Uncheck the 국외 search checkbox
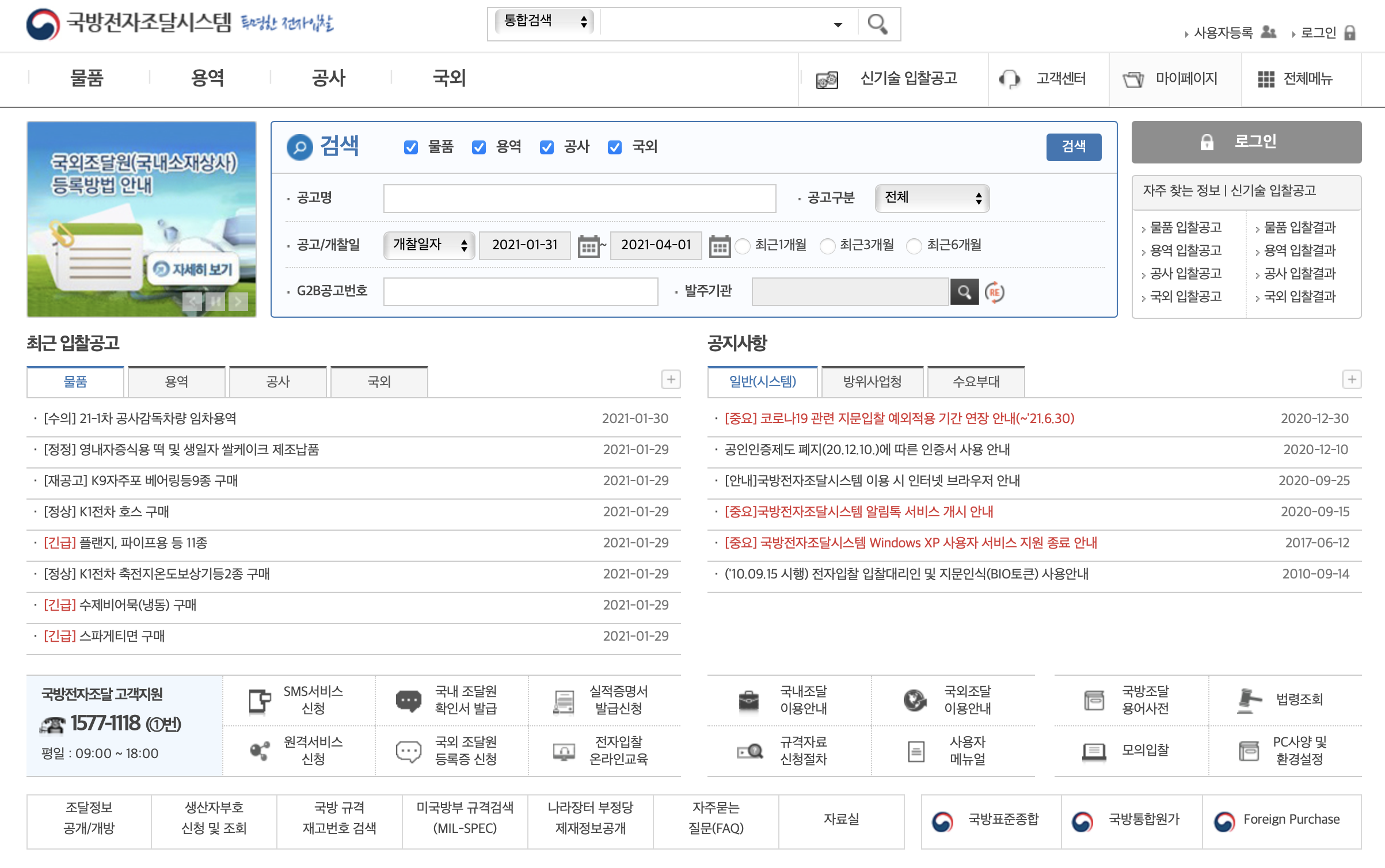 (x=614, y=147)
